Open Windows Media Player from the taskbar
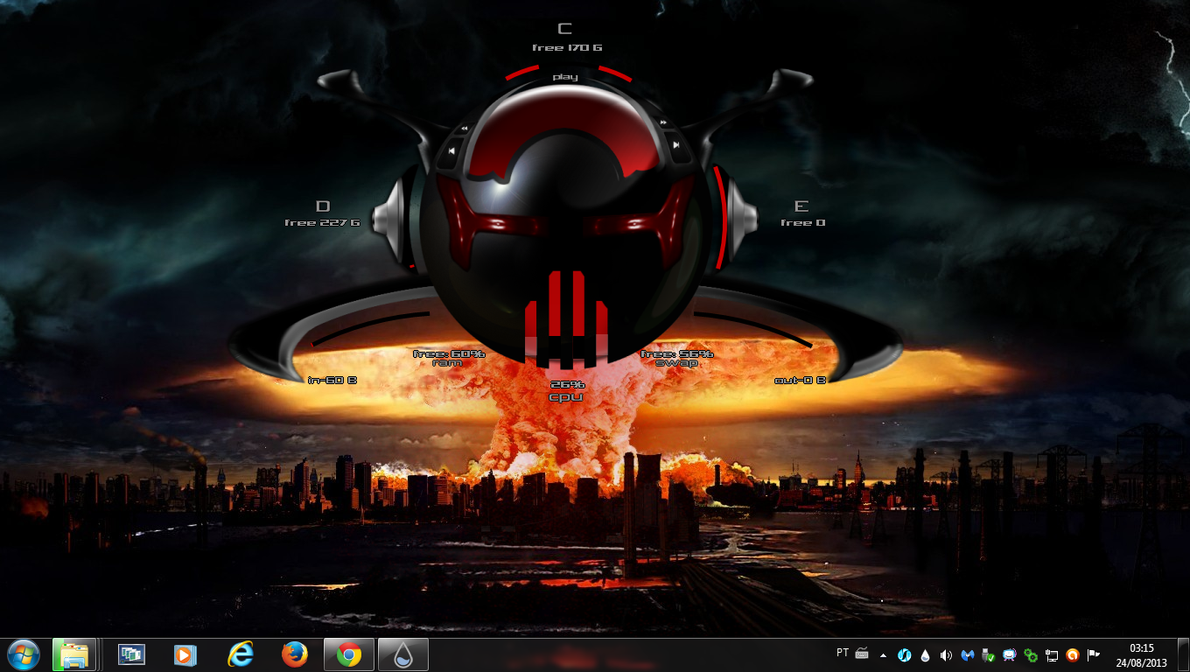Image resolution: width=1190 pixels, height=672 pixels. tap(185, 655)
